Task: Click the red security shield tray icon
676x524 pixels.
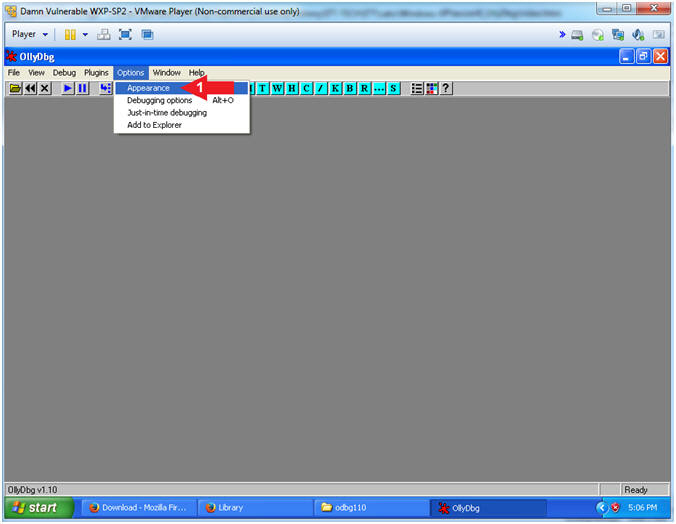Action: point(615,508)
